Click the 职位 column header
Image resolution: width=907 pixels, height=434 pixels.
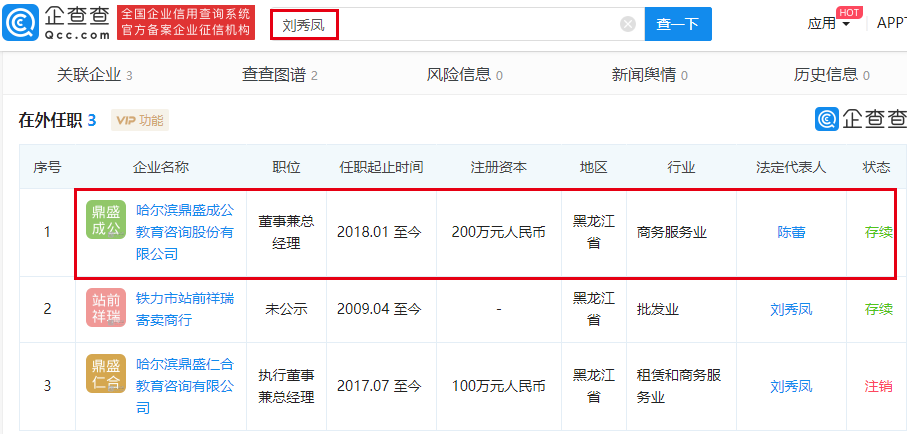click(286, 167)
